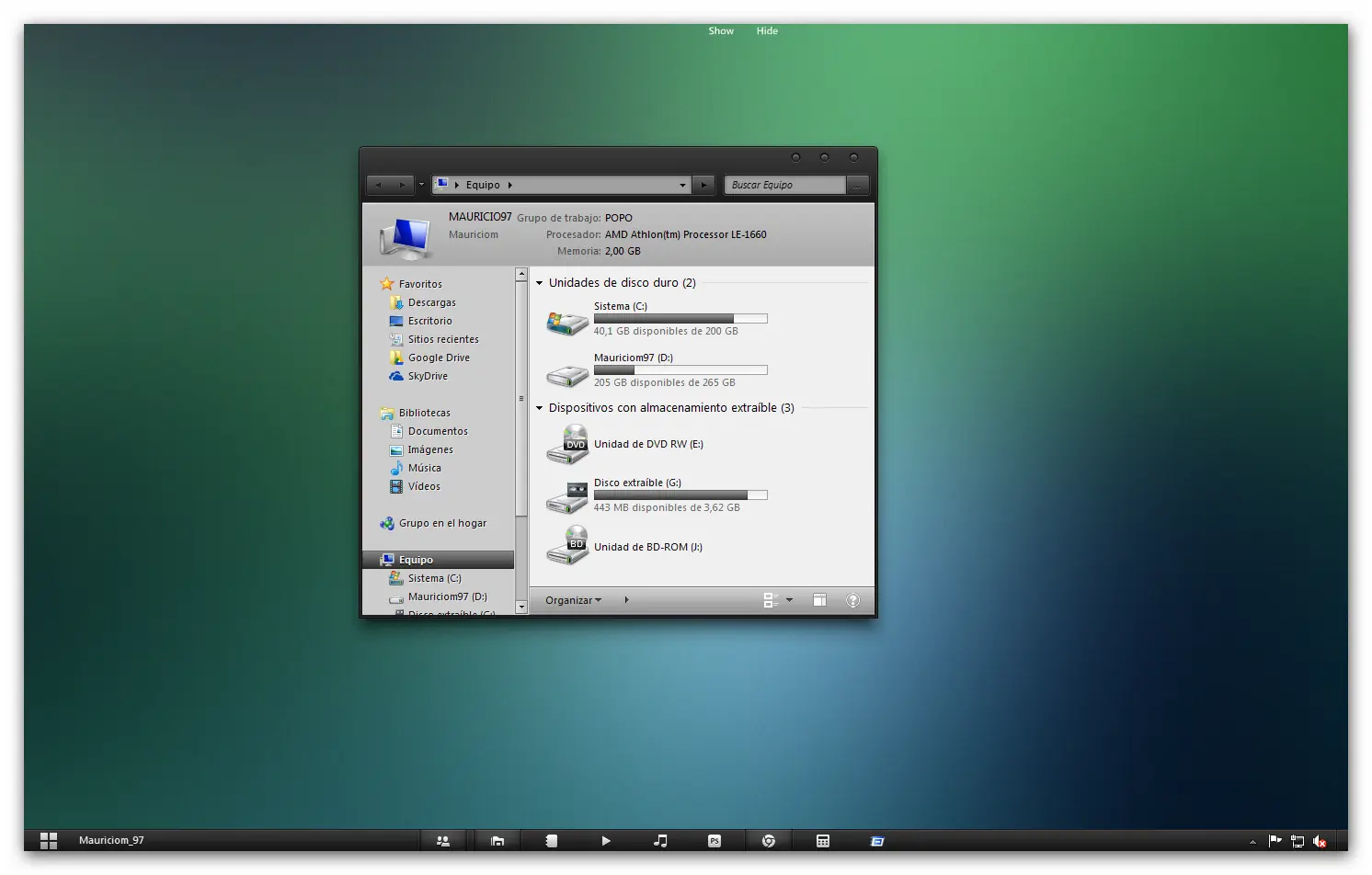Open the blue window icon on taskbar

click(877, 840)
